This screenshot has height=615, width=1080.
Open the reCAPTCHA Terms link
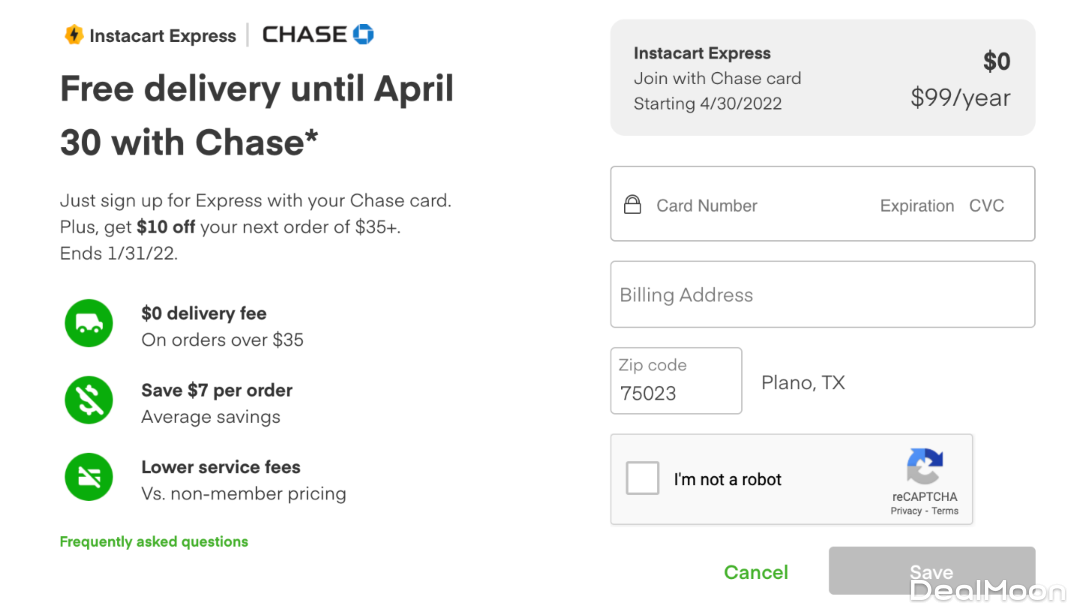(x=945, y=511)
